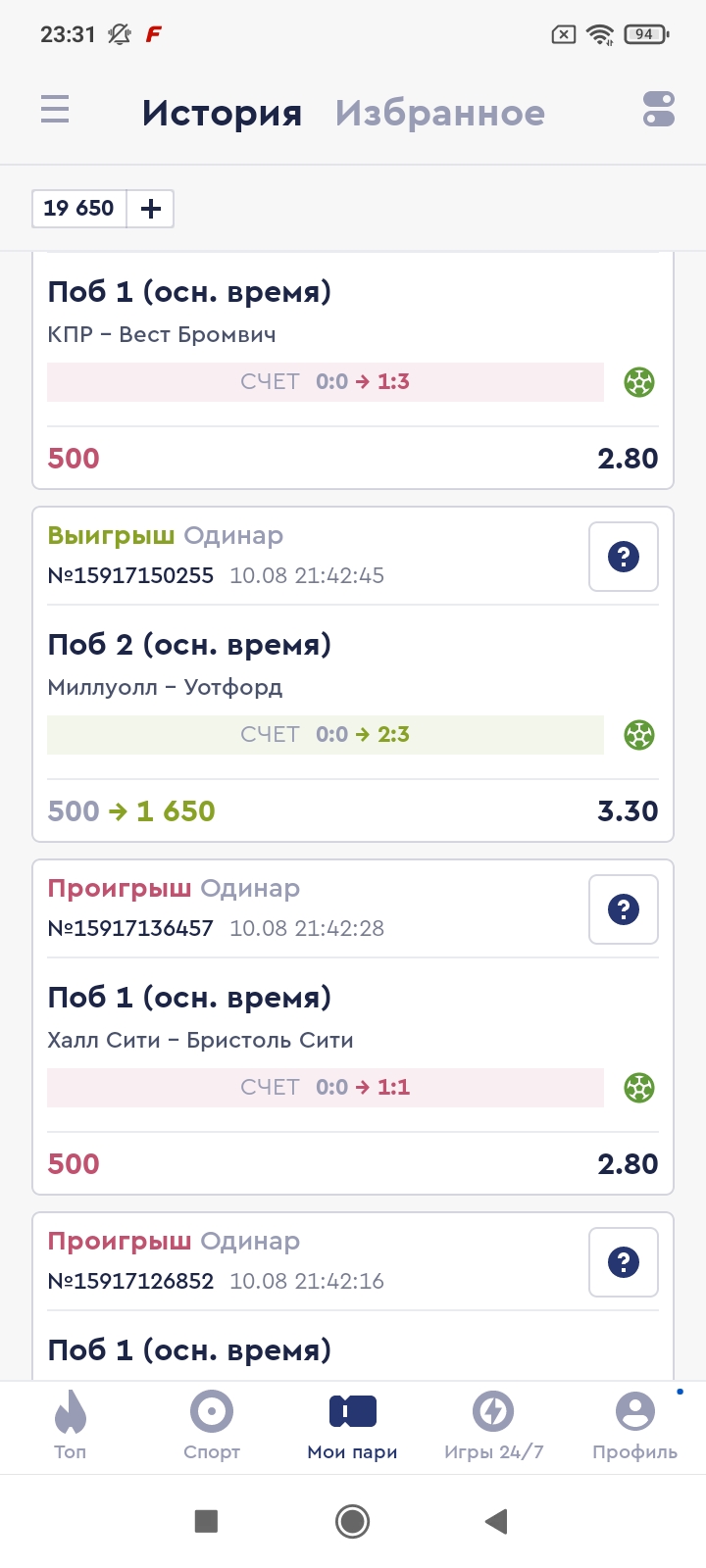Open the Профиль page
The height and width of the screenshot is (1568, 706).
point(635,1426)
